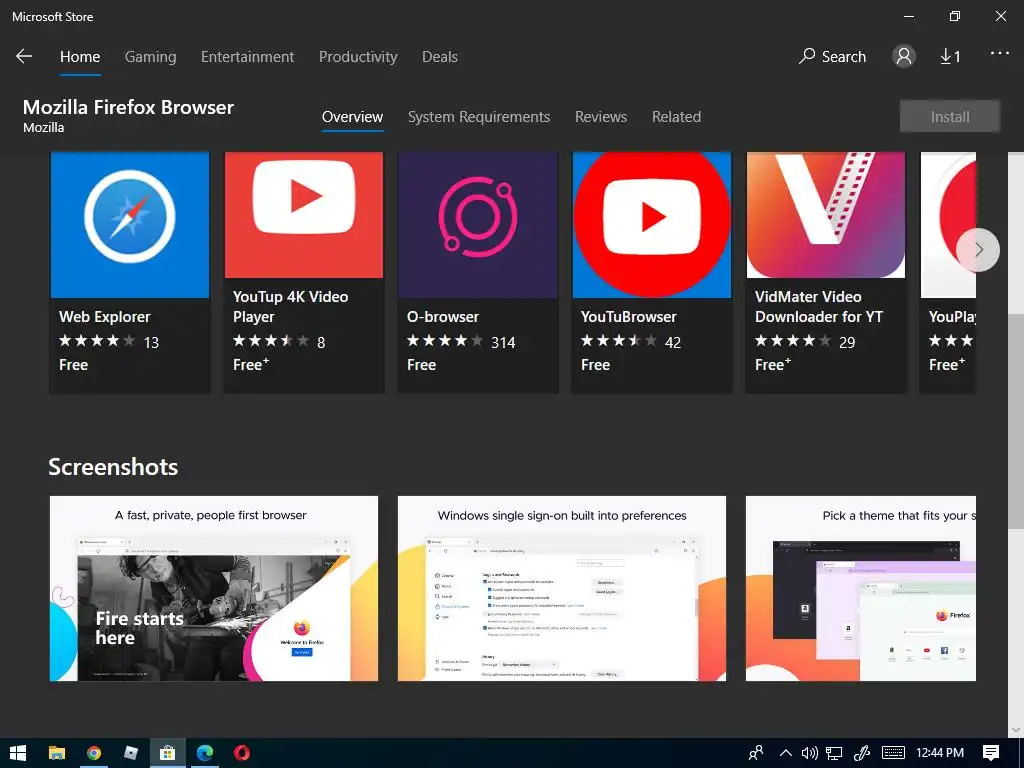1024x768 pixels.
Task: Click the YouTuBrowser app title
Action: point(628,317)
